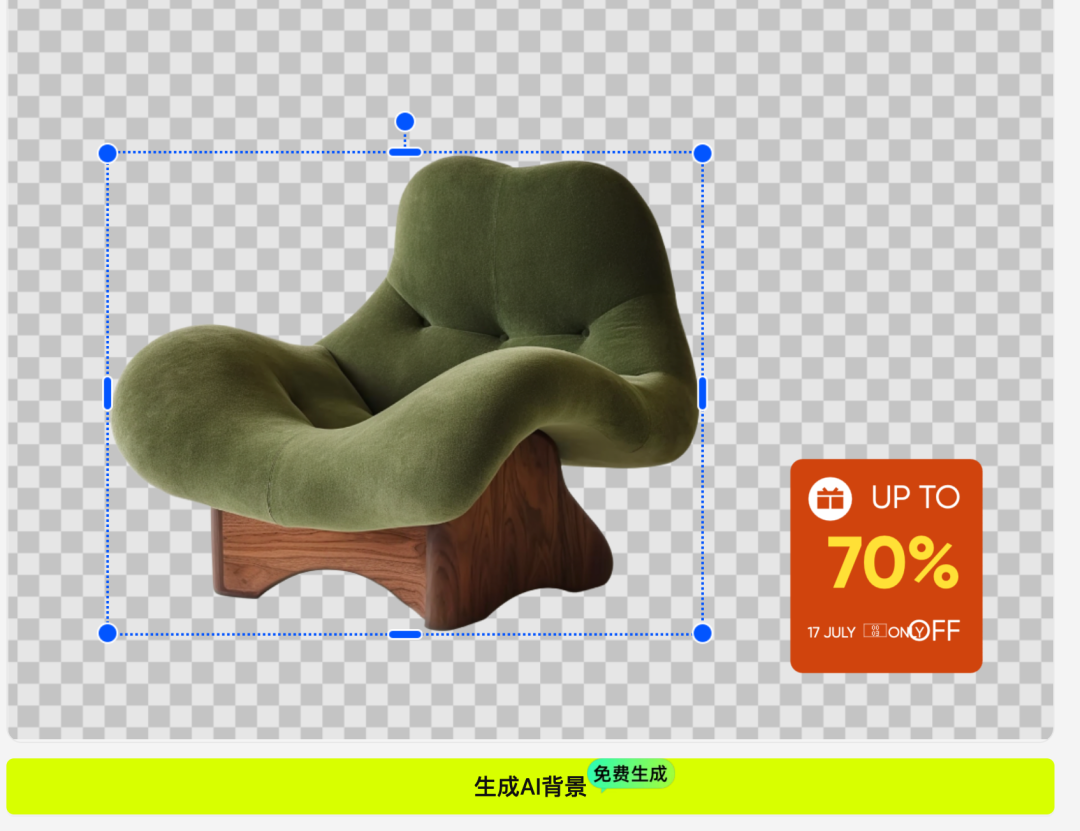Screen dimensions: 1080x831
Task: Tap the 生成AI背景 button
Action: coord(530,786)
